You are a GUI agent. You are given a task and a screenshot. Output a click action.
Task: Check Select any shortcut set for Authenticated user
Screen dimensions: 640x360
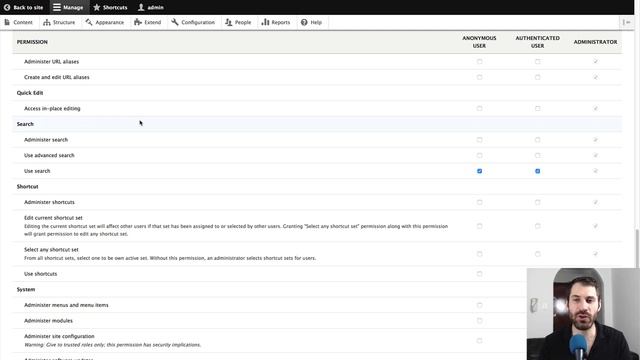point(538,254)
